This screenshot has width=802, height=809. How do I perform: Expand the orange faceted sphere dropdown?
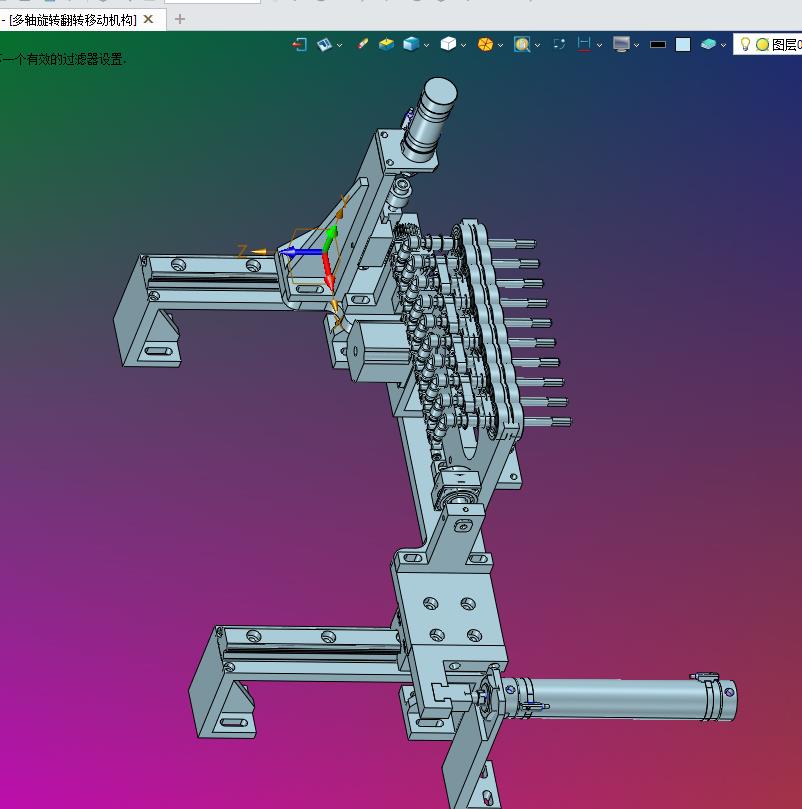tap(500, 45)
